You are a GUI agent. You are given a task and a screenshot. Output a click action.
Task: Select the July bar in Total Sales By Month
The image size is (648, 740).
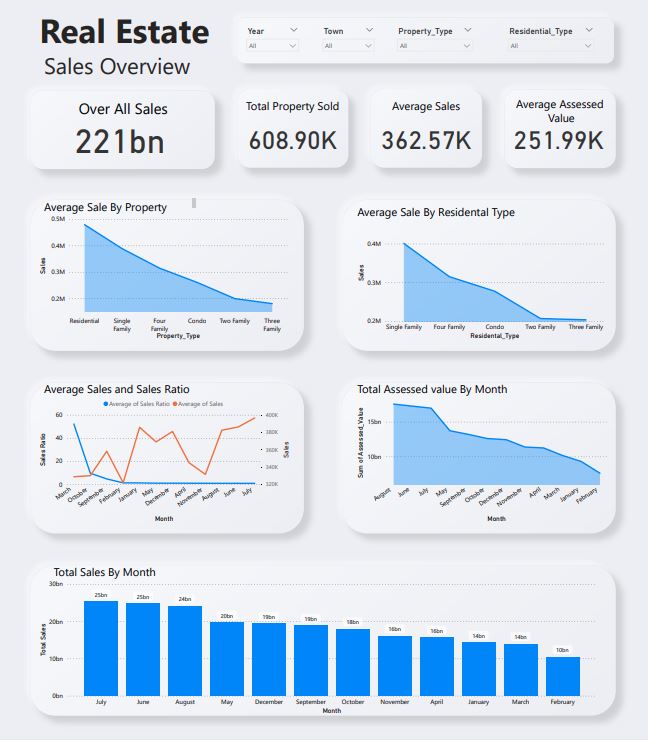pyautogui.click(x=101, y=648)
